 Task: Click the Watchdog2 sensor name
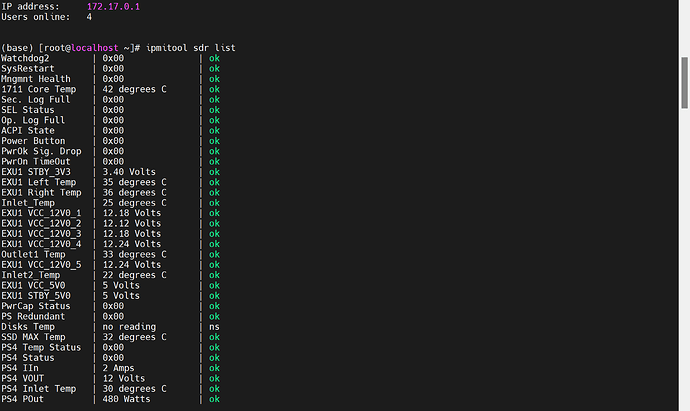point(28,58)
